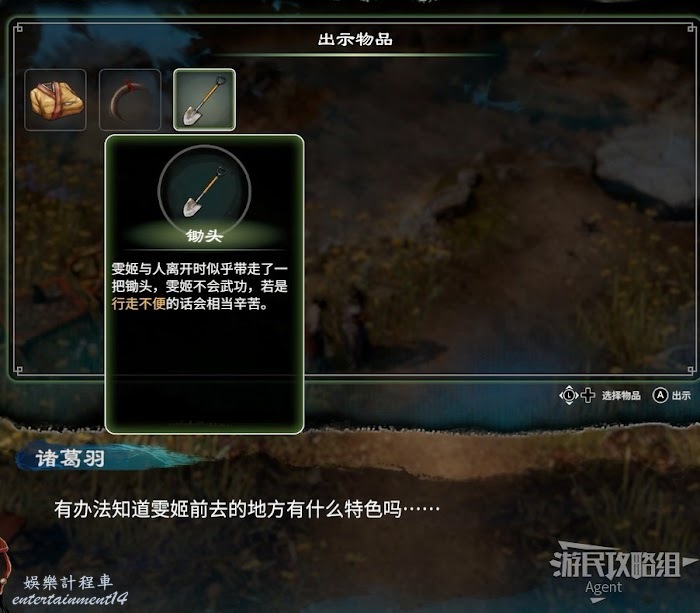Image resolution: width=700 pixels, height=613 pixels.
Task: Click the 诸葛羽 speaker name banner
Action: click(x=70, y=459)
